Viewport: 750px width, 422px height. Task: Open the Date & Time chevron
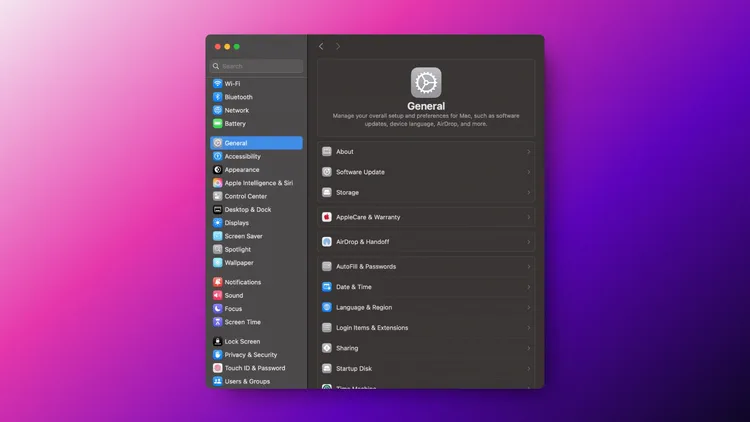tap(529, 287)
